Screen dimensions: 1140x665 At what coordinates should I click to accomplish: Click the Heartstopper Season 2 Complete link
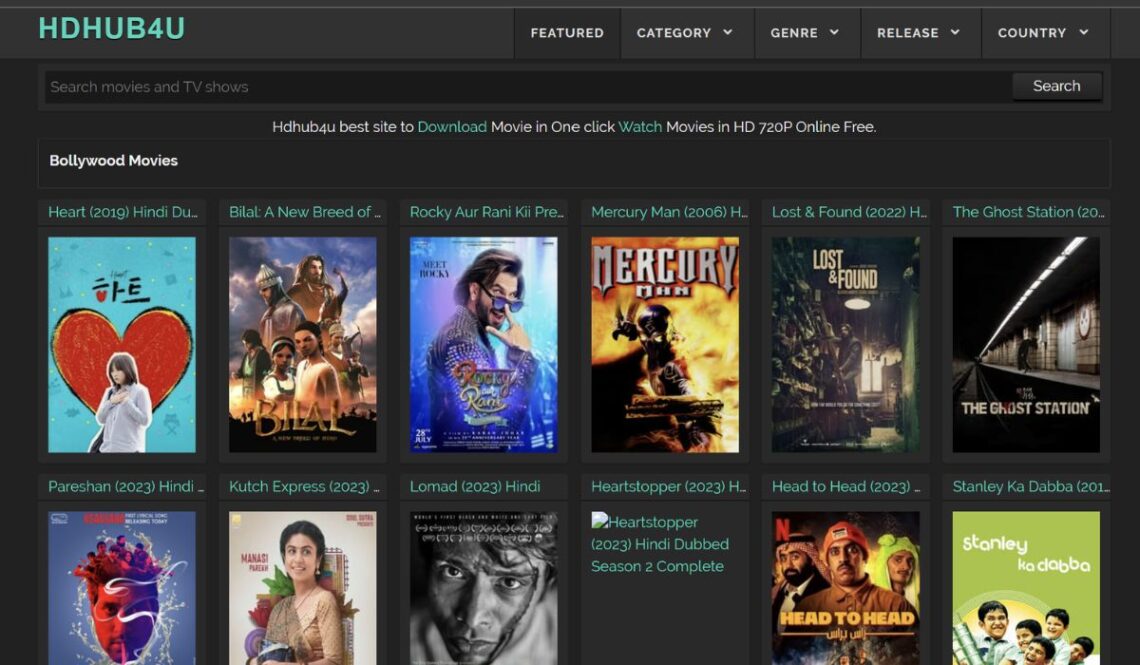pos(663,544)
